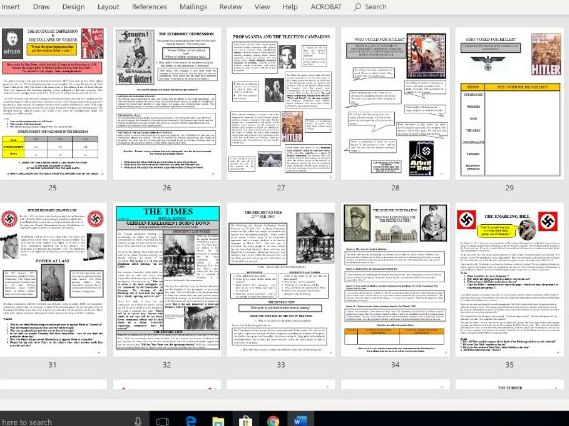Viewport: 569px width, 426px height.
Task: Select the View tab
Action: 262,7
